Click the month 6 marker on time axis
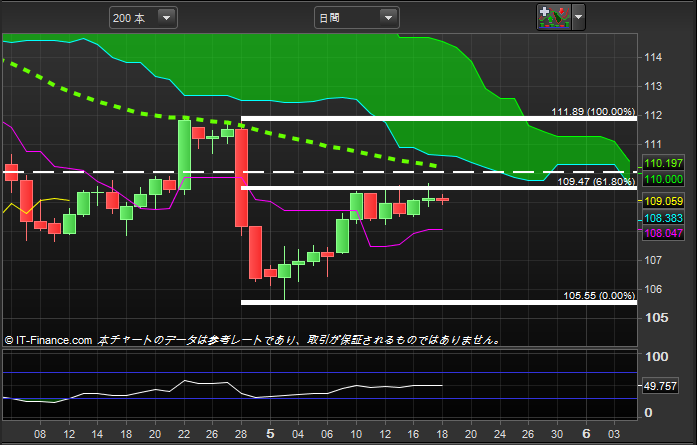Image resolution: width=697 pixels, height=445 pixels. [x=586, y=433]
